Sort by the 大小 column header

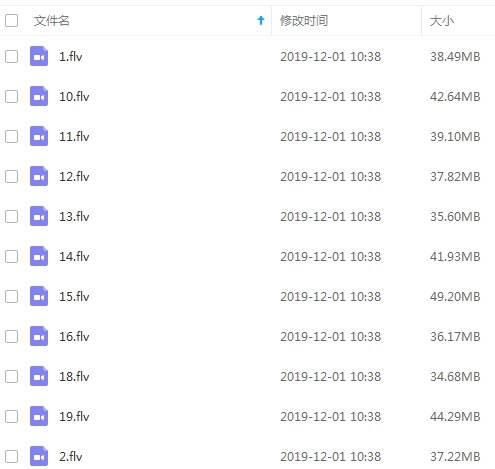(x=442, y=21)
